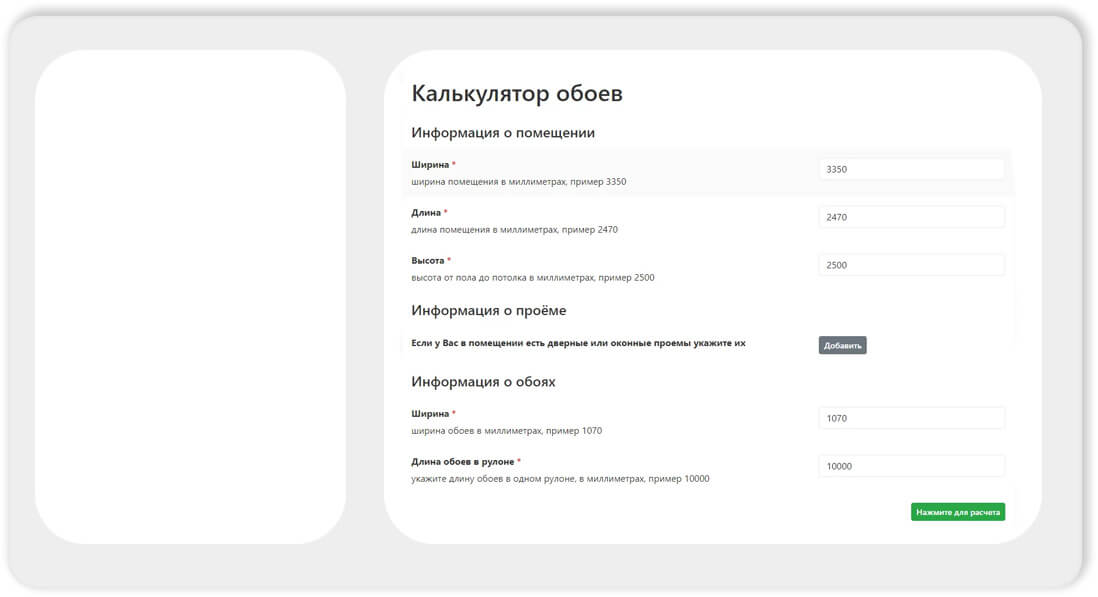Click the roll length input showing 10000
The width and height of the screenshot is (1098, 597).
coord(911,466)
